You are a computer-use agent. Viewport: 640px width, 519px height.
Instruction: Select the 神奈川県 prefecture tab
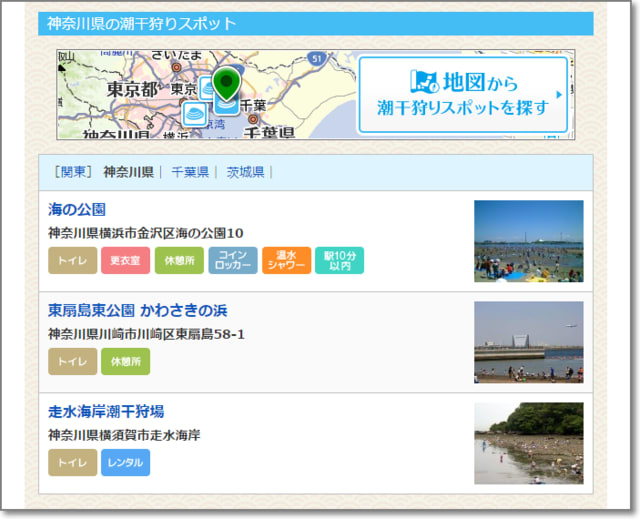128,172
